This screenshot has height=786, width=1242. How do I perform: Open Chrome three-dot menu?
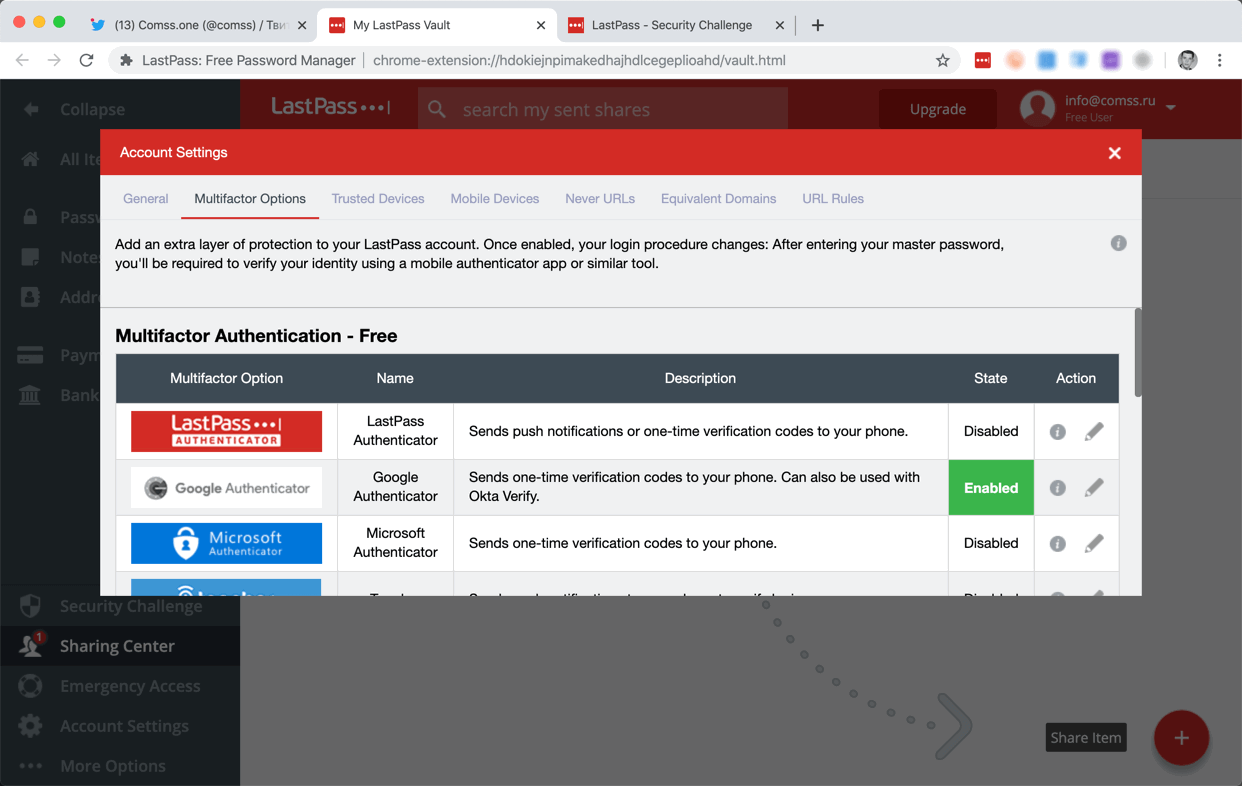point(1220,60)
